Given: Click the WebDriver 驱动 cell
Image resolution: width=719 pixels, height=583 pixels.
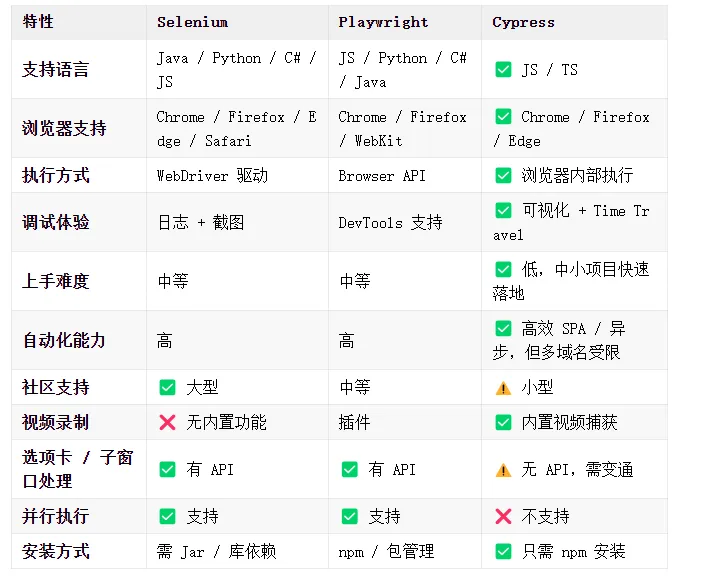Looking at the screenshot, I should 212,175.
